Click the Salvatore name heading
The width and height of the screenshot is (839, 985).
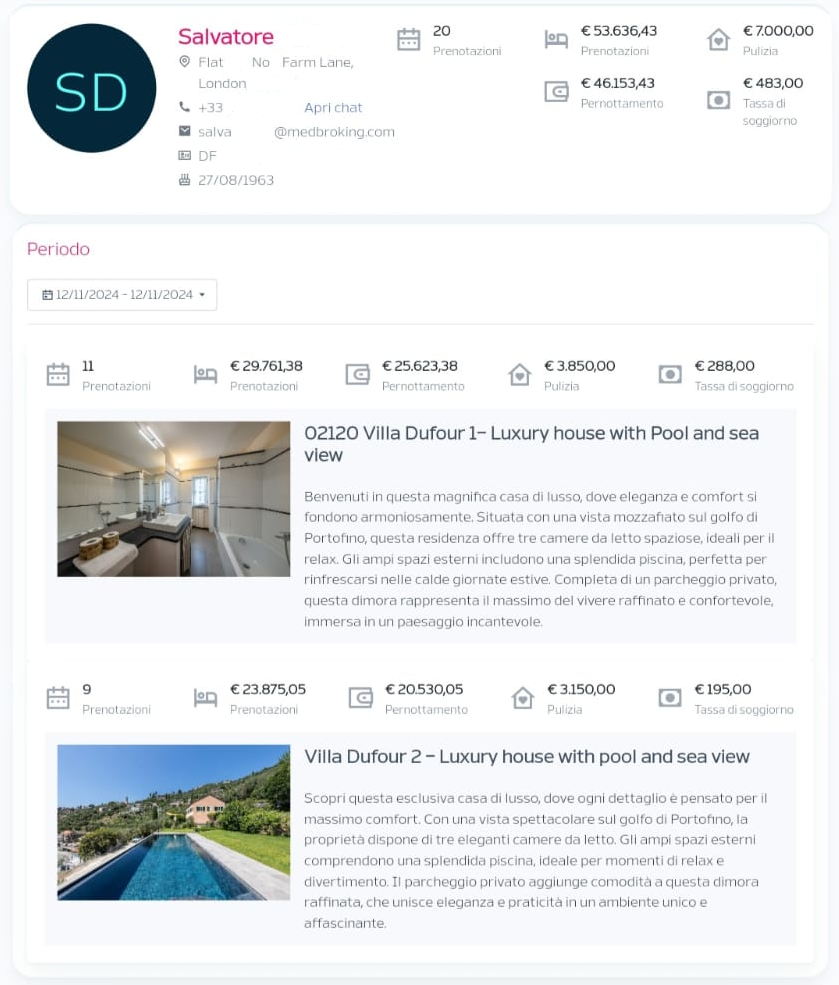[225, 36]
